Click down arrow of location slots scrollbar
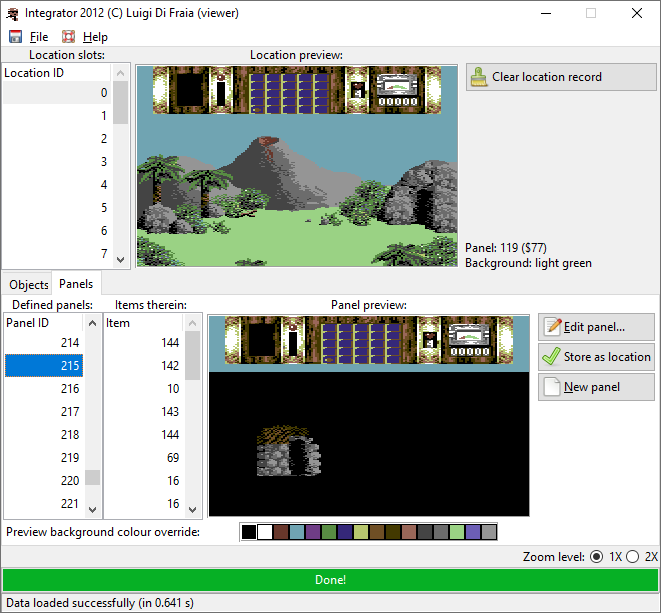The image size is (661, 613). [121, 260]
